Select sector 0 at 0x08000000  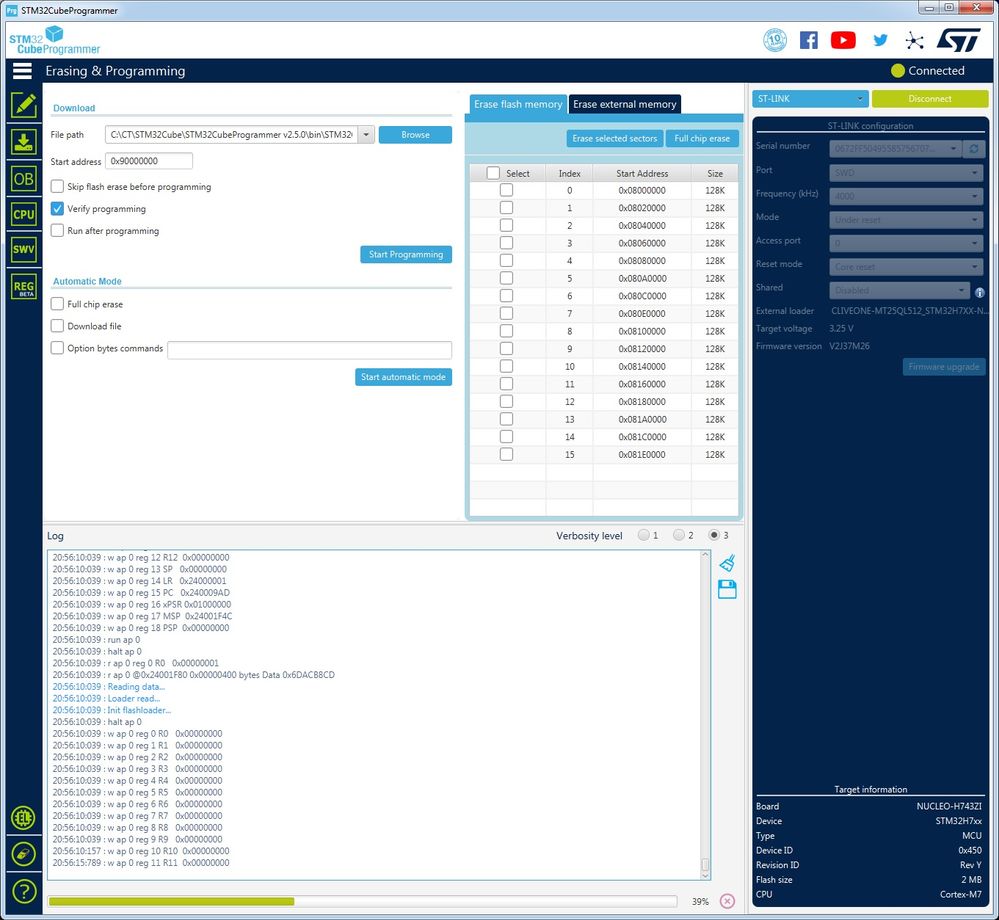coord(507,190)
